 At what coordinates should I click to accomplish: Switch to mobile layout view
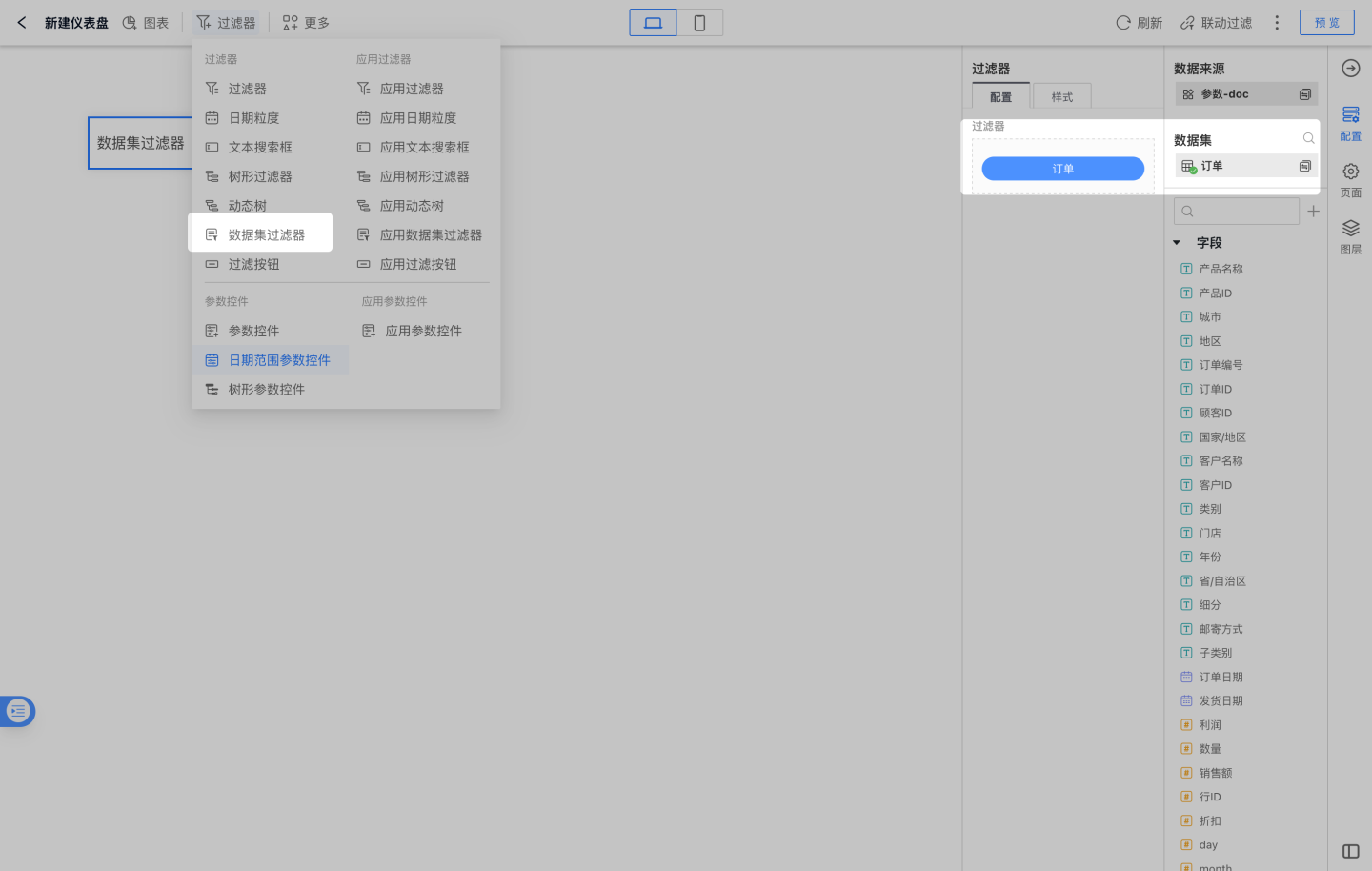tap(699, 22)
